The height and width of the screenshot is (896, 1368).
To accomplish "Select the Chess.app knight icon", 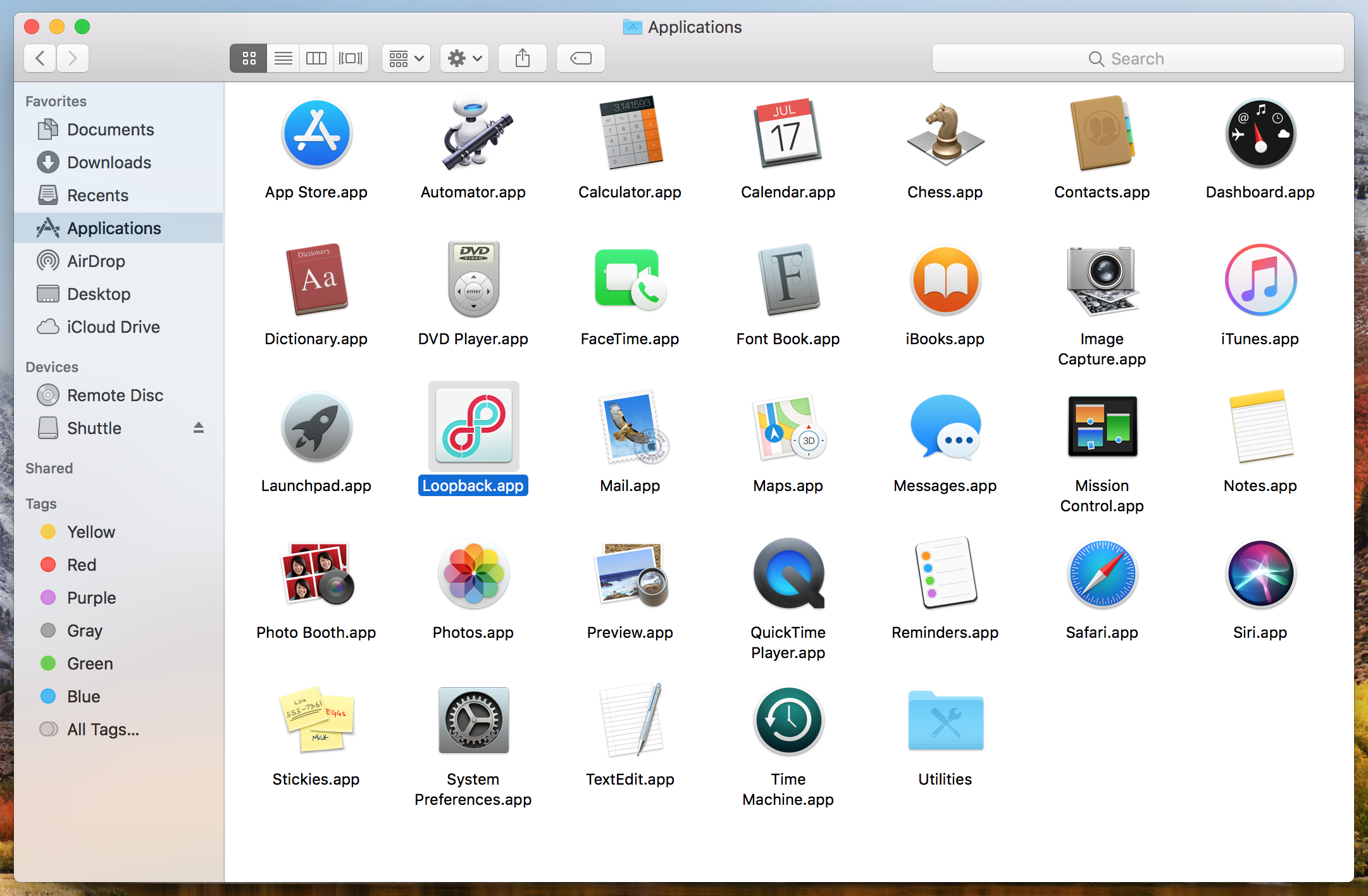I will (x=945, y=134).
